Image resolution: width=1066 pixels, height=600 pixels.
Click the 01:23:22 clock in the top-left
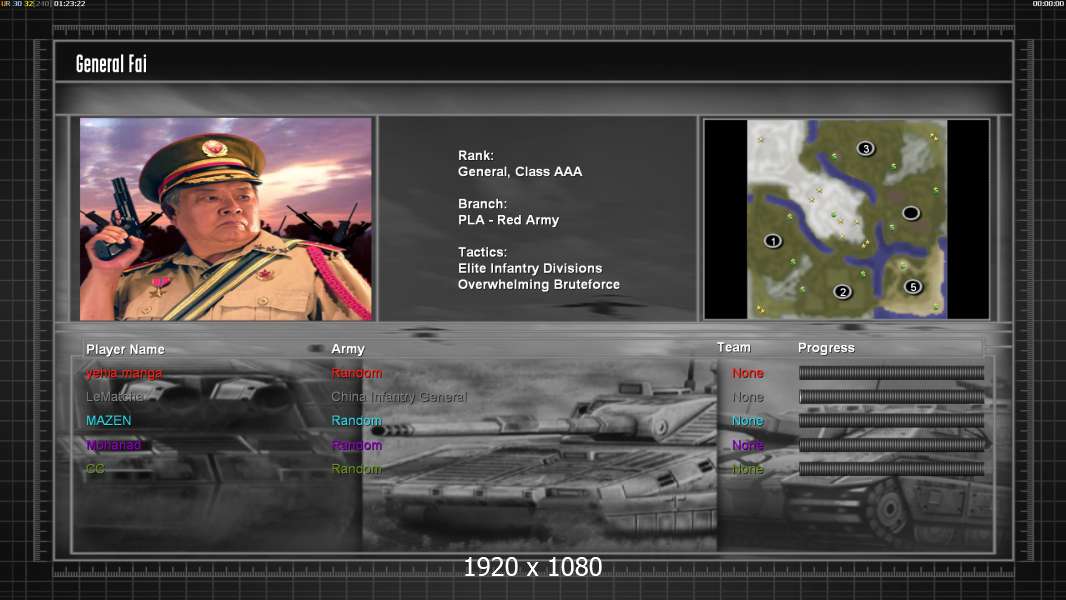pyautogui.click(x=69, y=4)
